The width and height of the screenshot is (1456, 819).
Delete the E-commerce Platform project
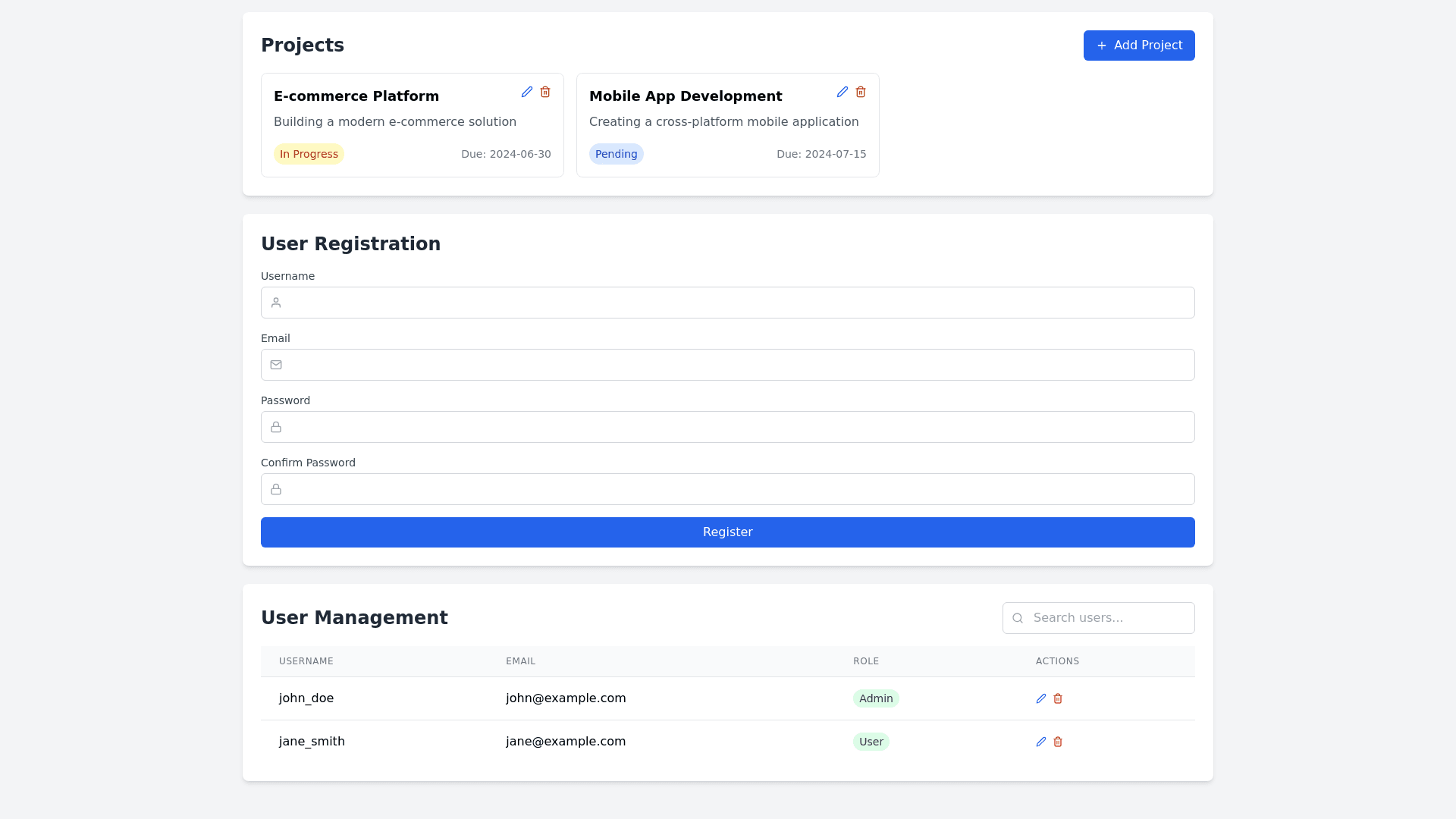click(545, 92)
